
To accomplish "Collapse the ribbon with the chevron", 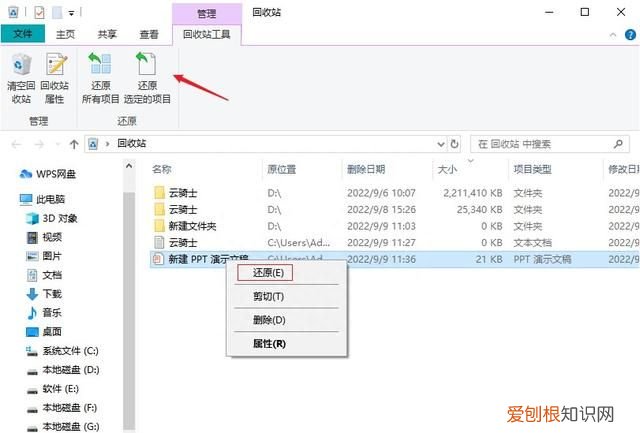I will pyautogui.click(x=613, y=35).
